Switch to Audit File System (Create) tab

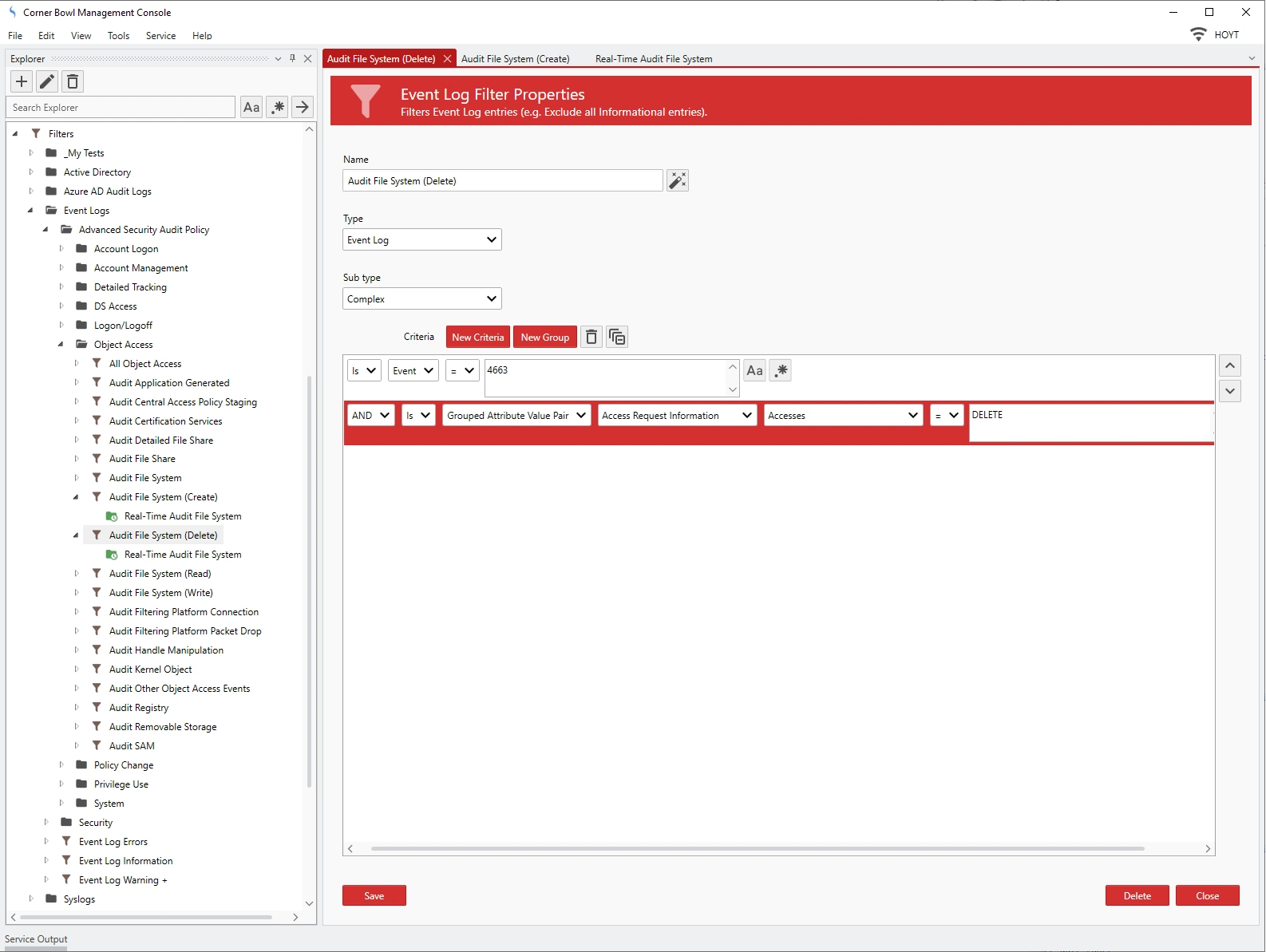(515, 59)
